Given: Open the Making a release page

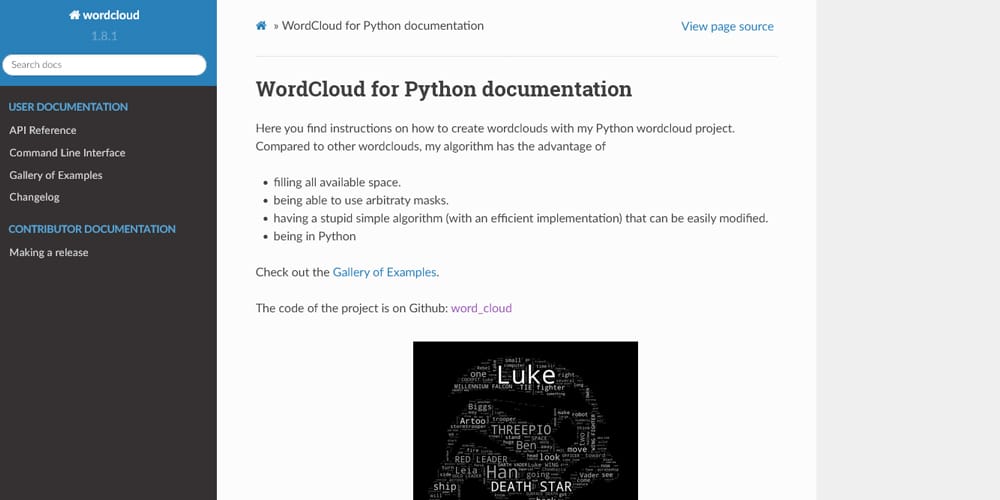Looking at the screenshot, I should pos(49,252).
